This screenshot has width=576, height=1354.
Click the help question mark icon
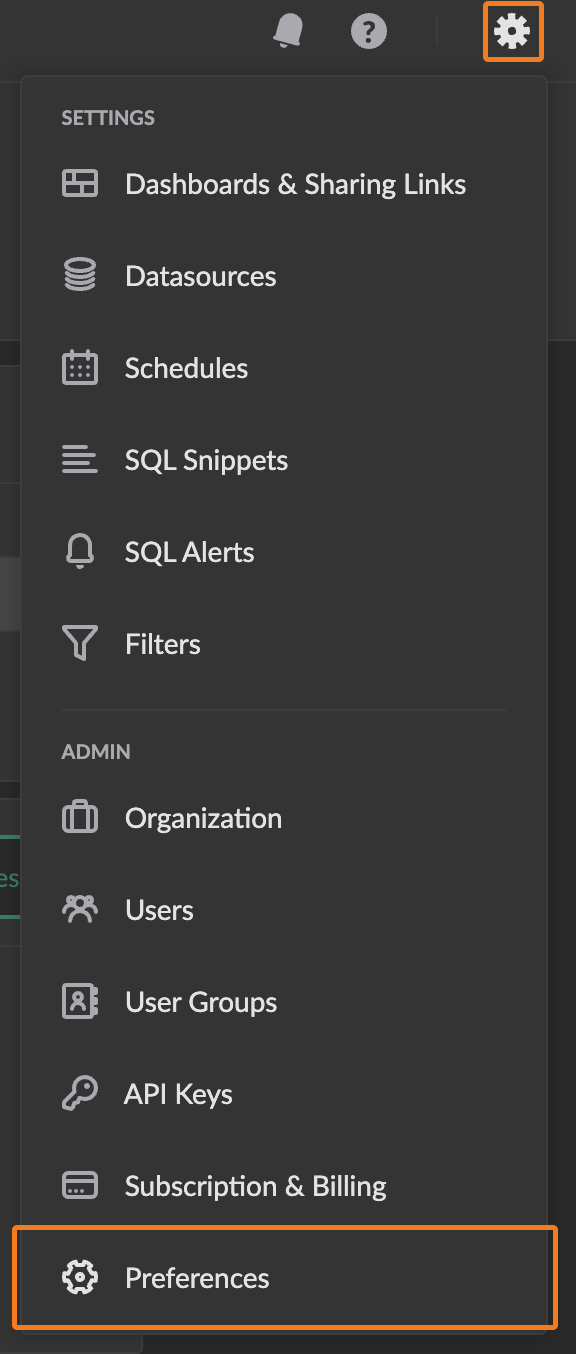pos(369,32)
